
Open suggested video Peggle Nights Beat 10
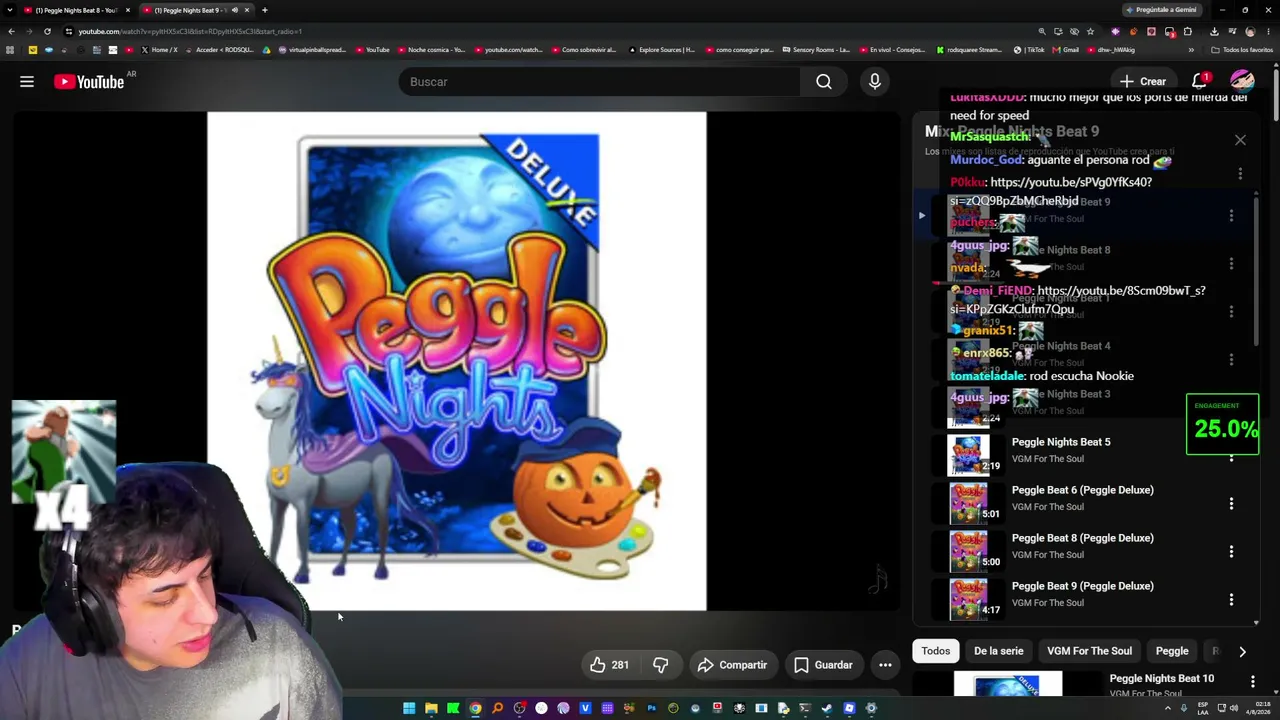[x=1161, y=679]
